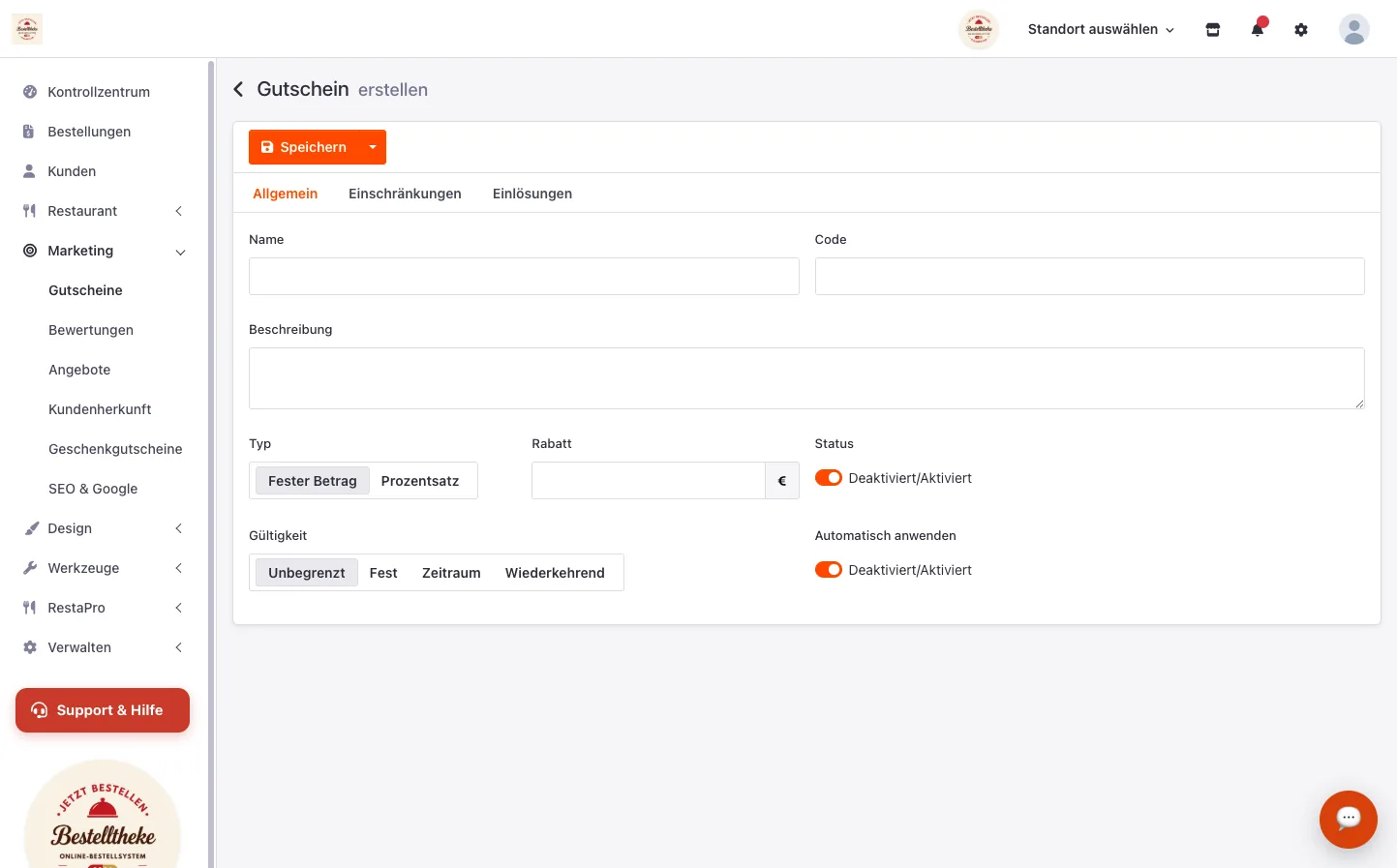
Task: Click the round restaurant logo next to Standort
Action: [979, 29]
